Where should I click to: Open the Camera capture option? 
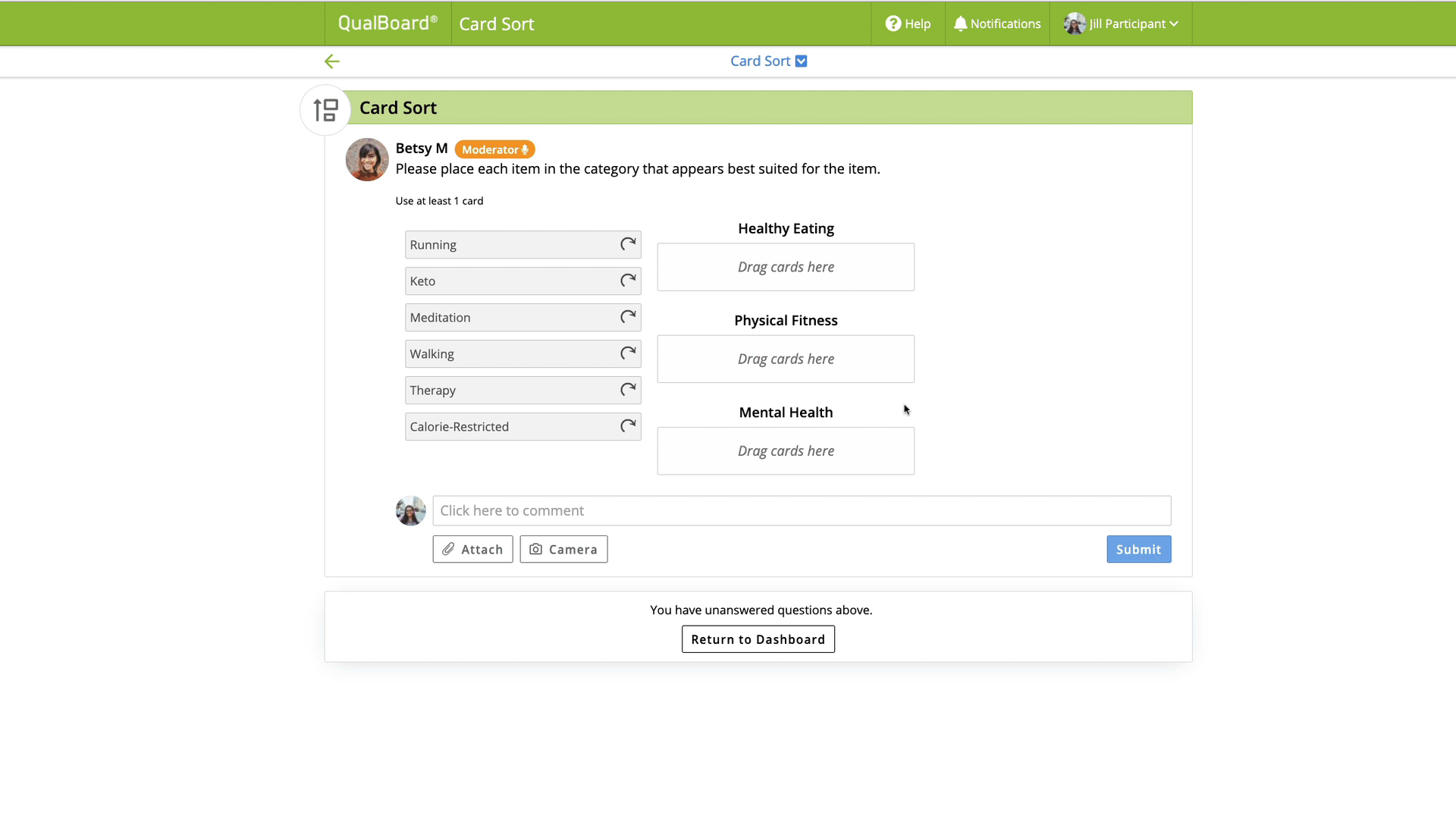pos(563,549)
